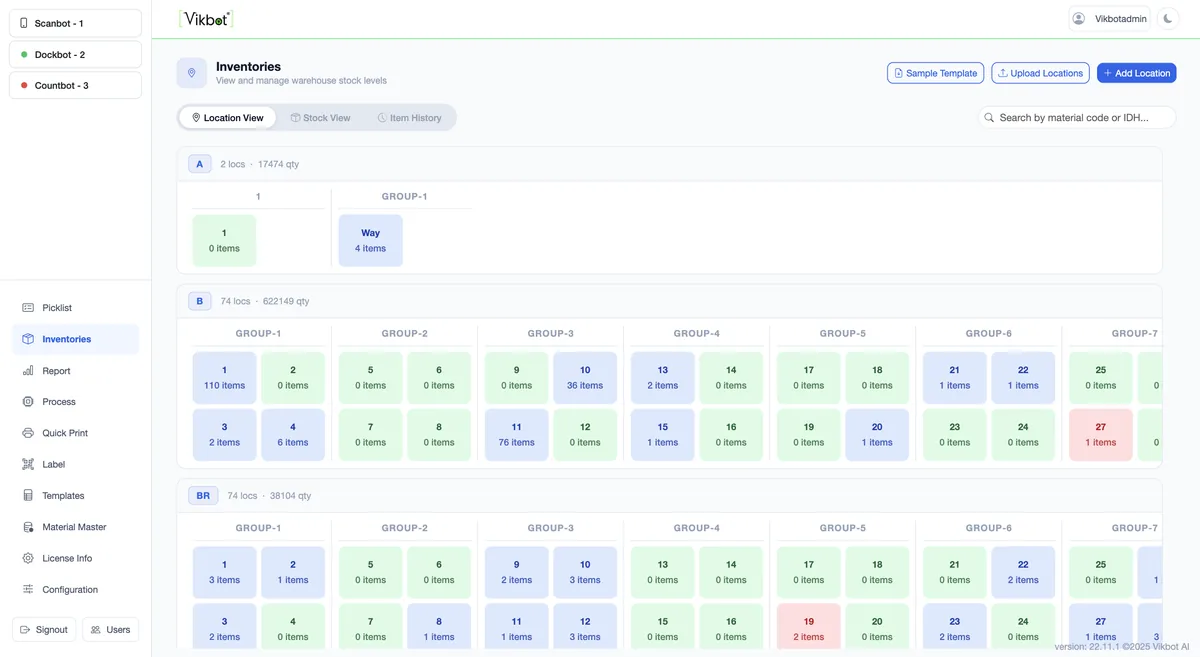The width and height of the screenshot is (1200, 657).
Task: Switch to Item History tab
Action: 410,118
